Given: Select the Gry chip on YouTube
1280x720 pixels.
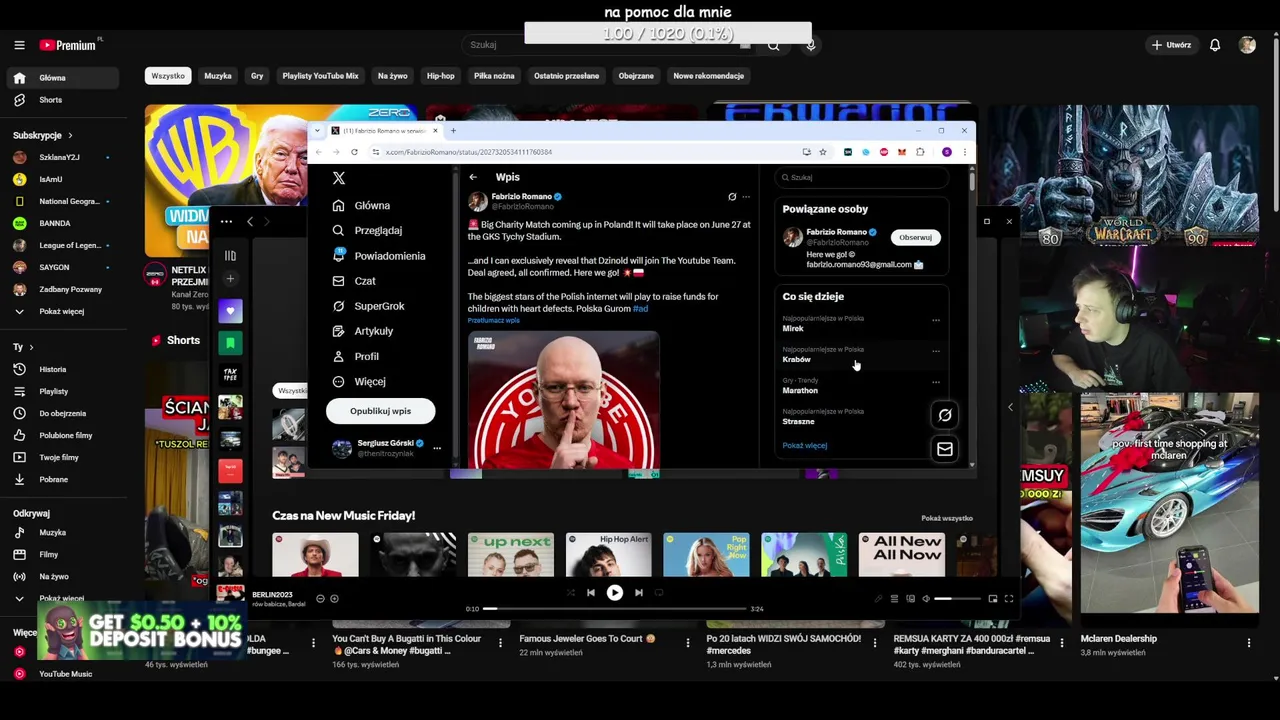Looking at the screenshot, I should tap(257, 76).
